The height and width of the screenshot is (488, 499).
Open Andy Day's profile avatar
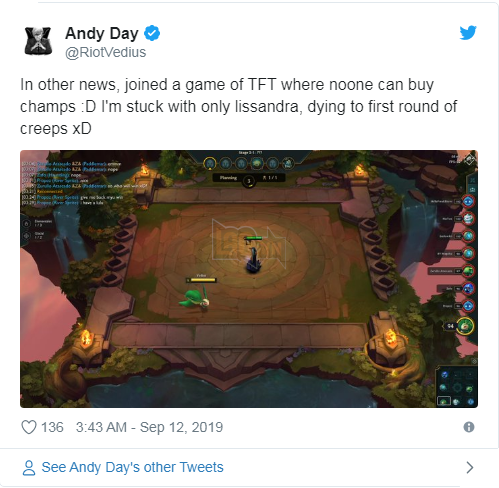coord(38,41)
